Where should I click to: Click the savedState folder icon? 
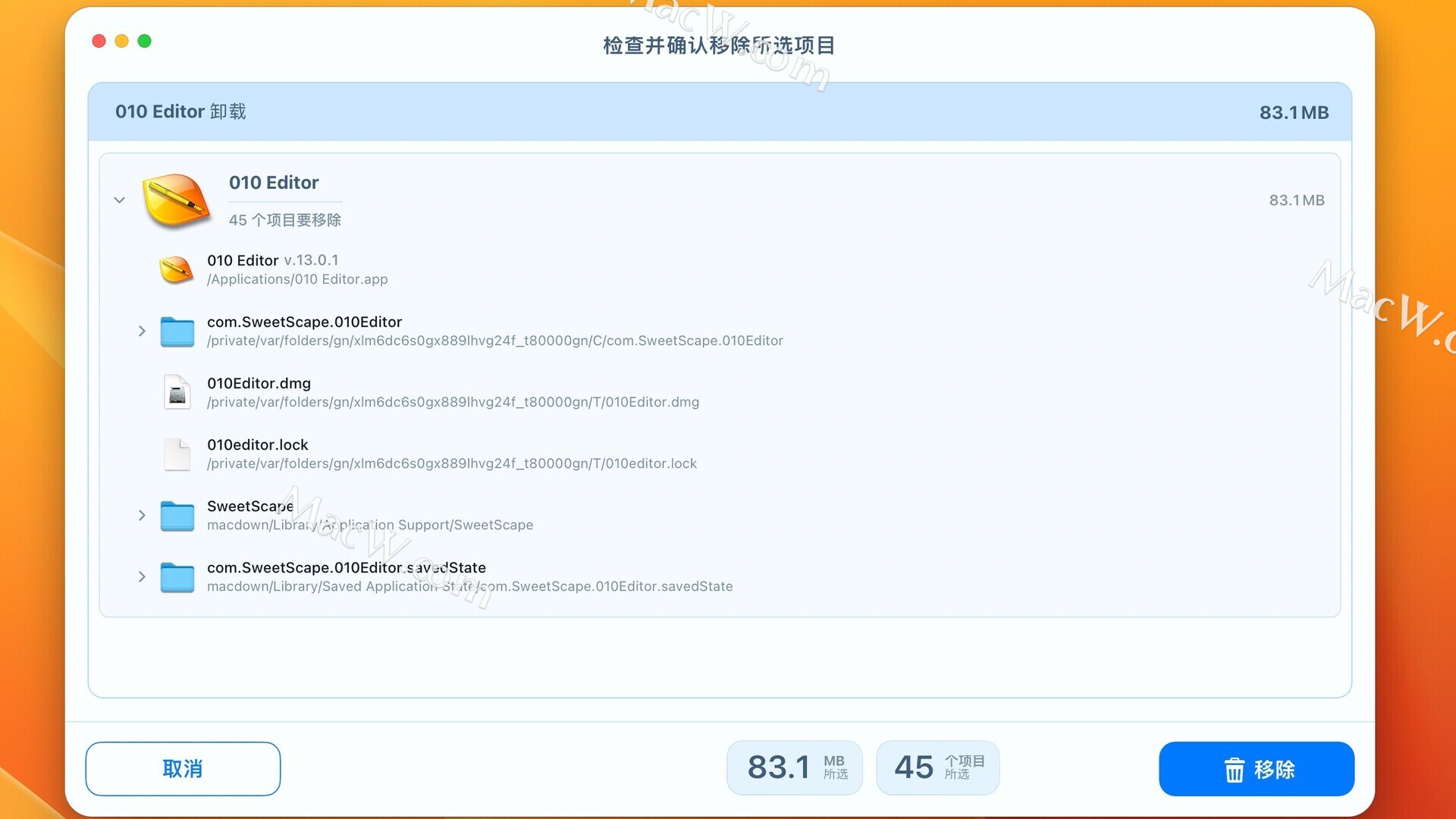tap(177, 577)
